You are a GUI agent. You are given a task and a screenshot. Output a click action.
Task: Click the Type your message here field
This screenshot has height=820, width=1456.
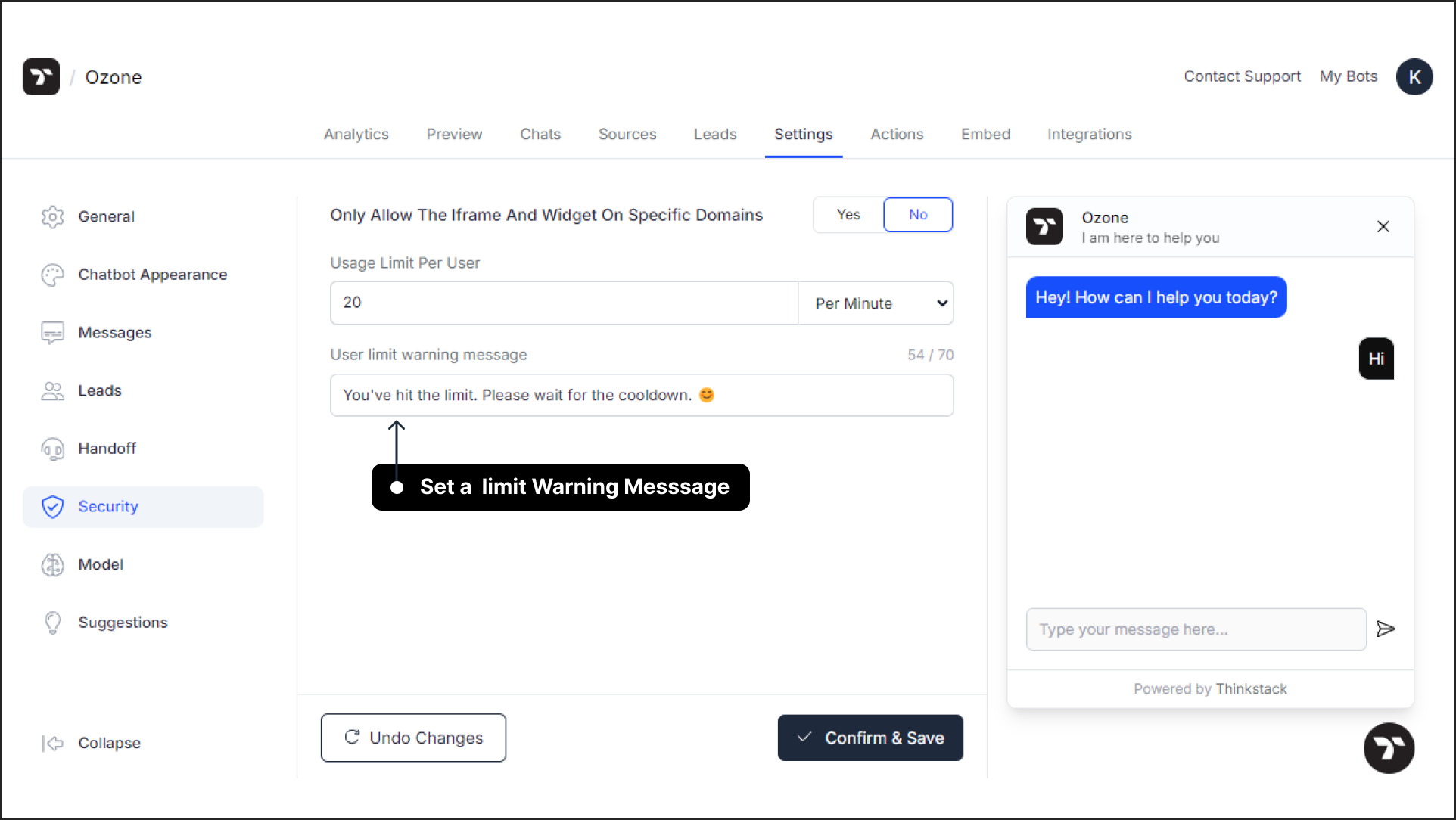click(x=1196, y=629)
